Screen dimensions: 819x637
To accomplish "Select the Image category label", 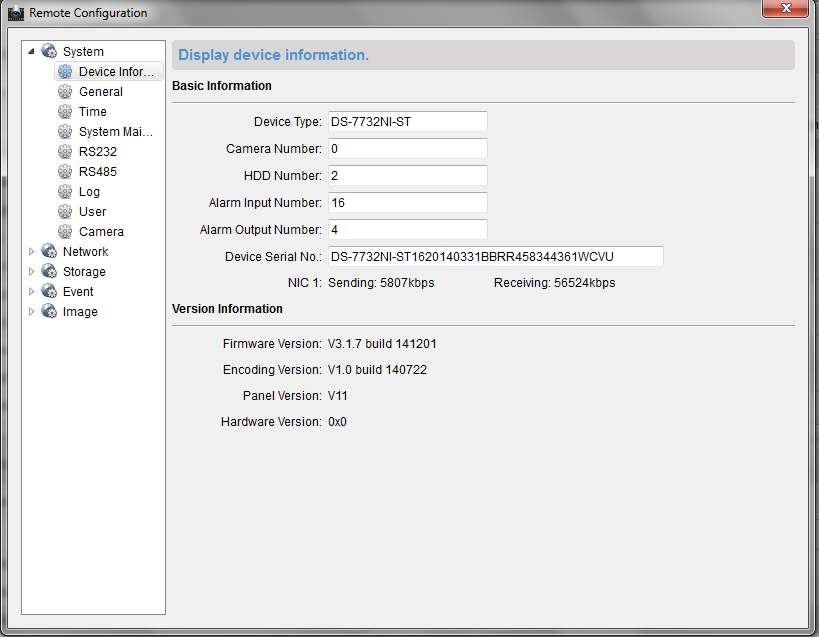I will point(80,312).
